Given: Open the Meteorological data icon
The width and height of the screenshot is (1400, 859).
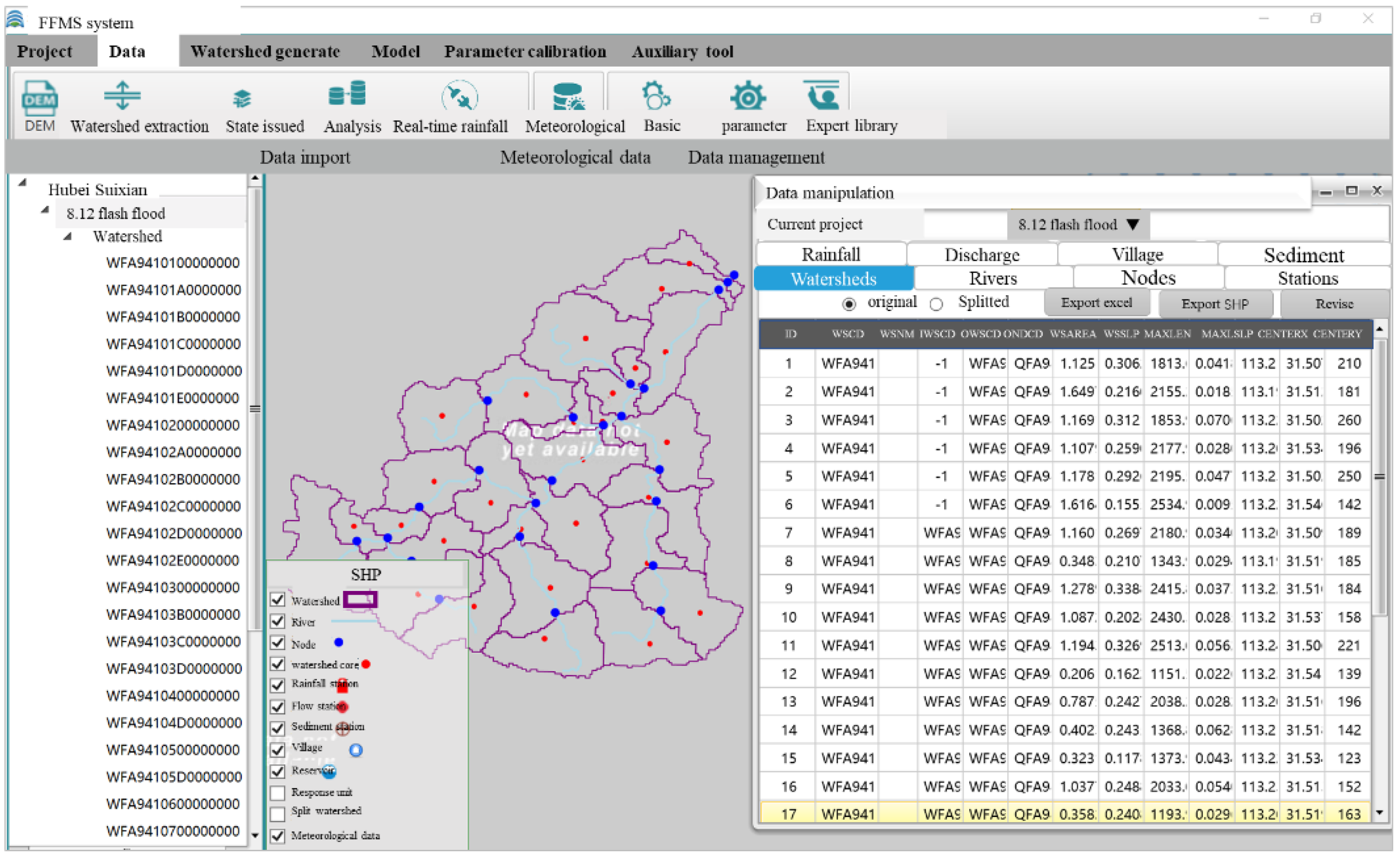Looking at the screenshot, I should coord(568,97).
